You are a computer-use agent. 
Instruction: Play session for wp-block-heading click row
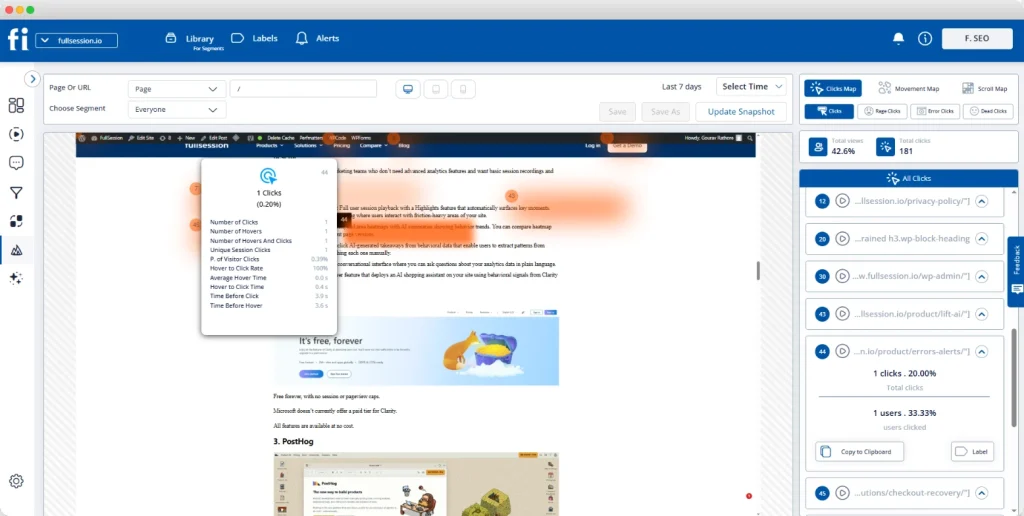click(x=842, y=239)
